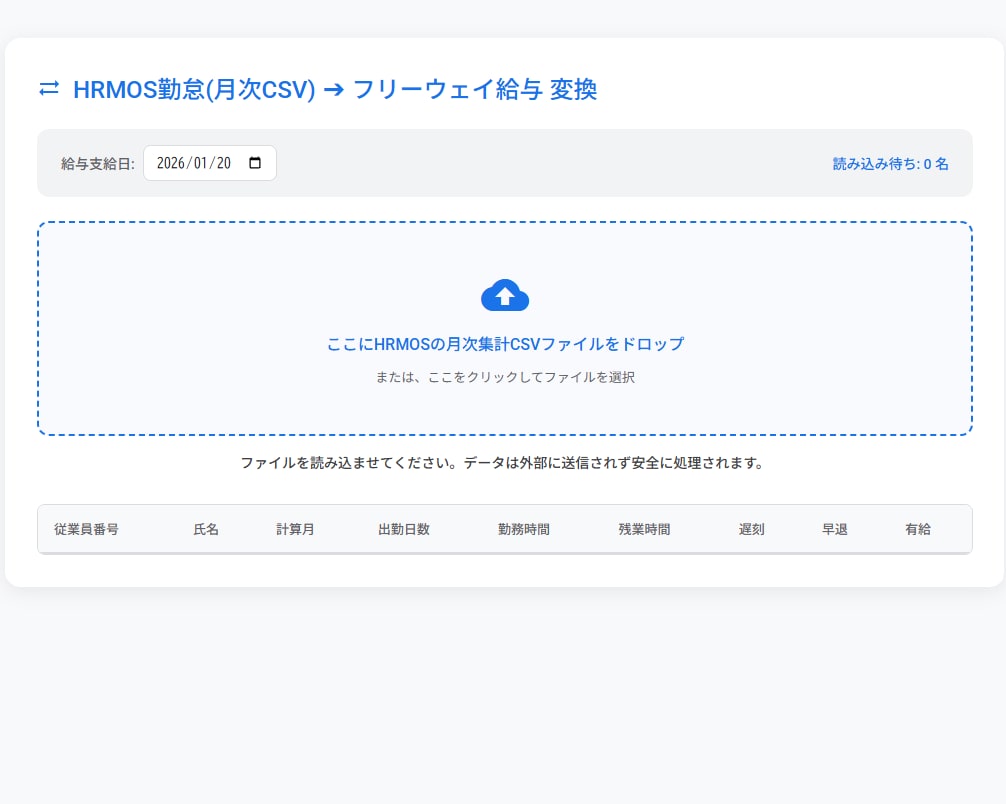Click 'または、ここをクリックしてファイルを選択' text
The width and height of the screenshot is (1006, 804).
(x=505, y=377)
